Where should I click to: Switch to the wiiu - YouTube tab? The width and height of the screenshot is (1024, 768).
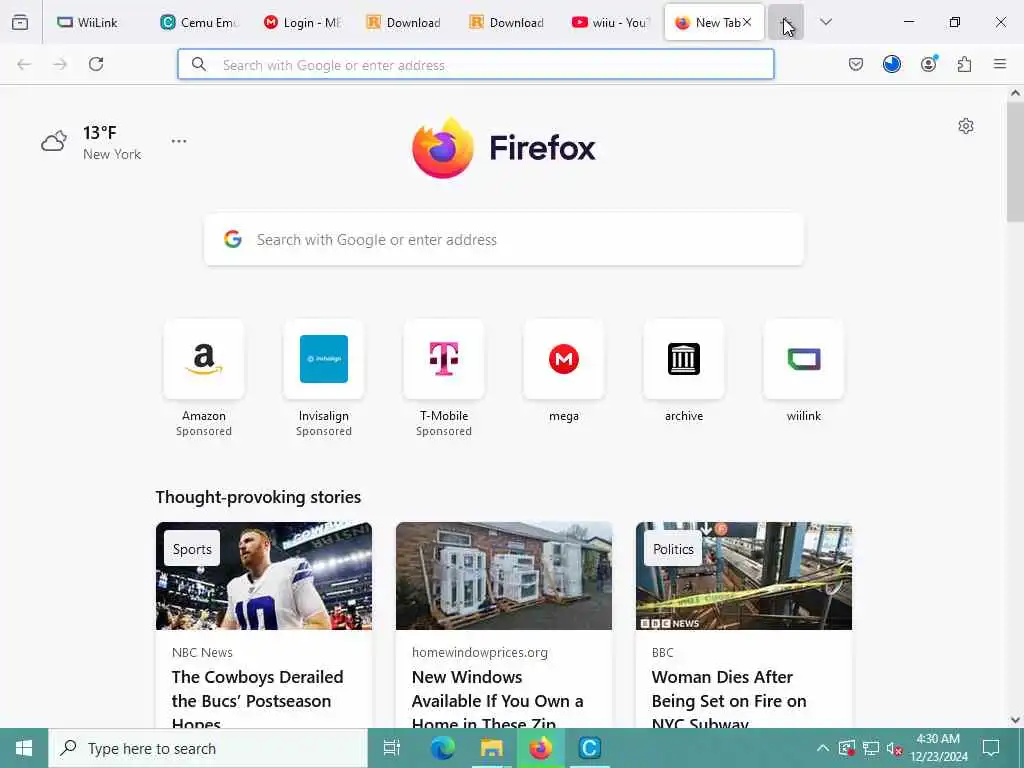pos(611,22)
